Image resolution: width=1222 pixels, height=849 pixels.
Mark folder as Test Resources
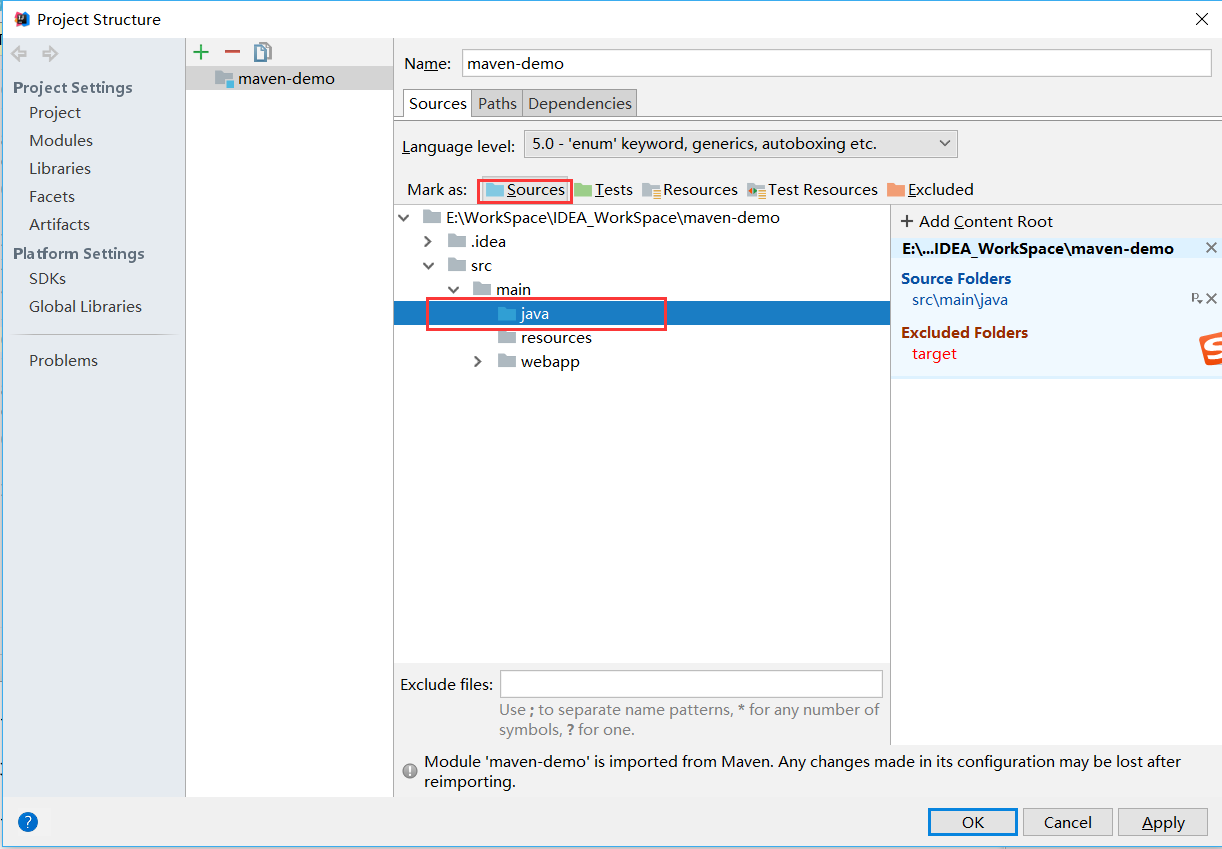coord(812,190)
